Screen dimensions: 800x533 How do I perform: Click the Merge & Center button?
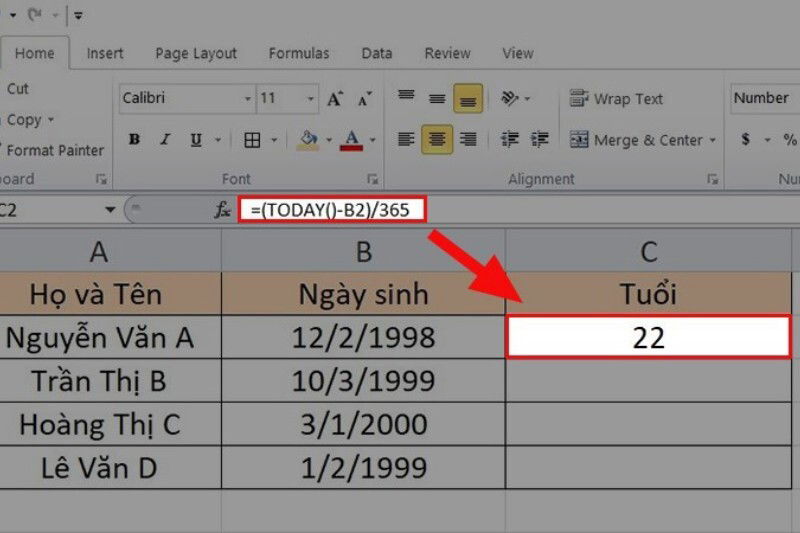[643, 140]
